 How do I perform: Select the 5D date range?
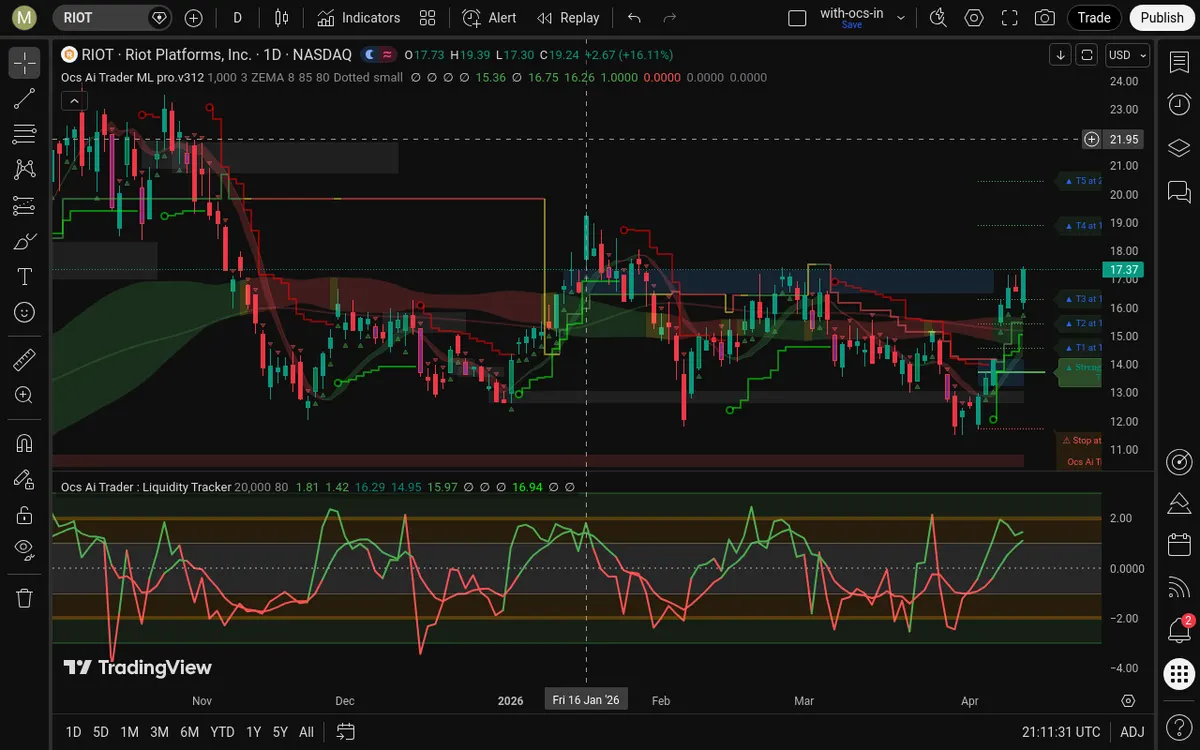tap(101, 731)
